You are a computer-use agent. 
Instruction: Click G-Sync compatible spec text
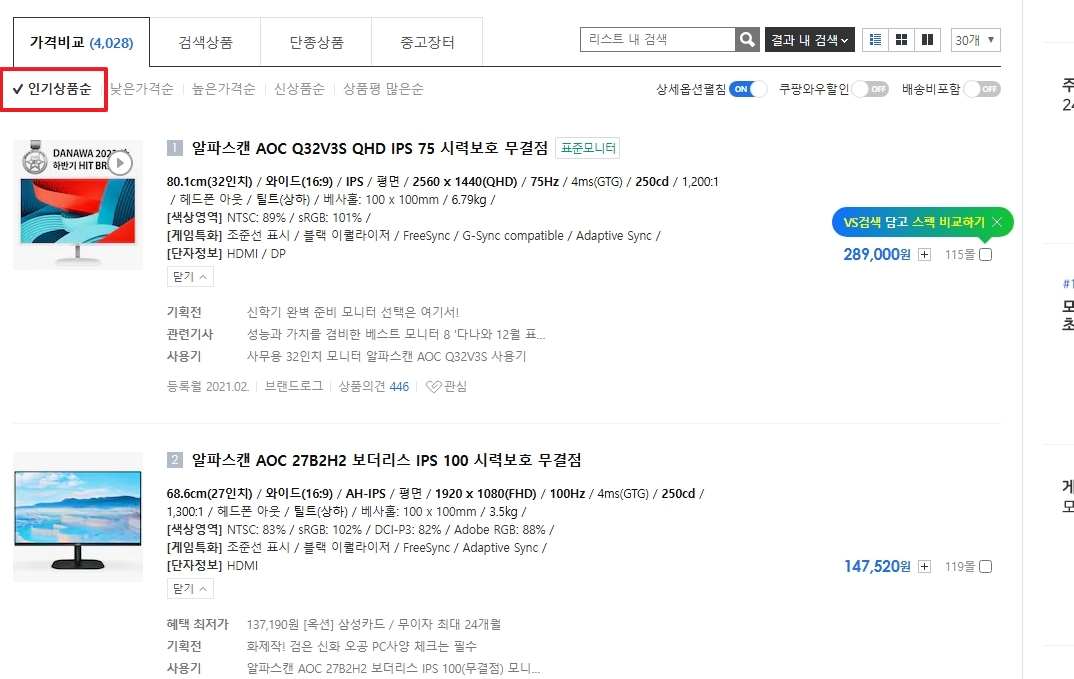(513, 236)
